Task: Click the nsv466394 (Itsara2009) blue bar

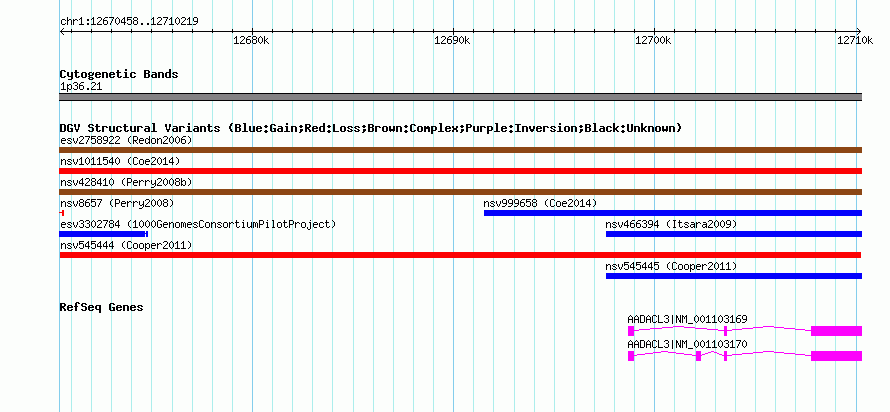Action: click(x=734, y=234)
